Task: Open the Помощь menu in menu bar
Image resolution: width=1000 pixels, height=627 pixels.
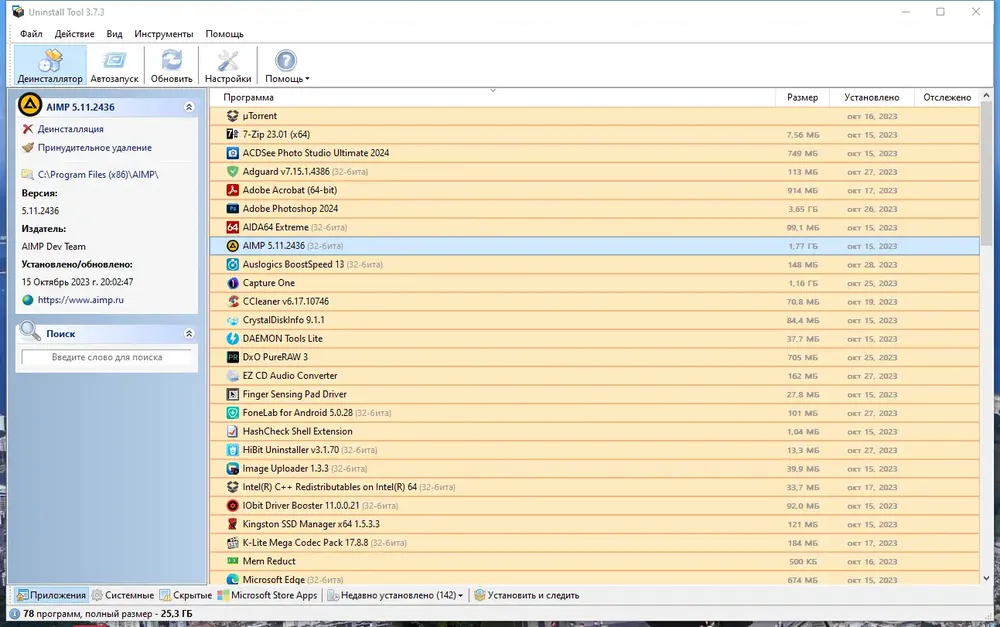Action: [224, 34]
